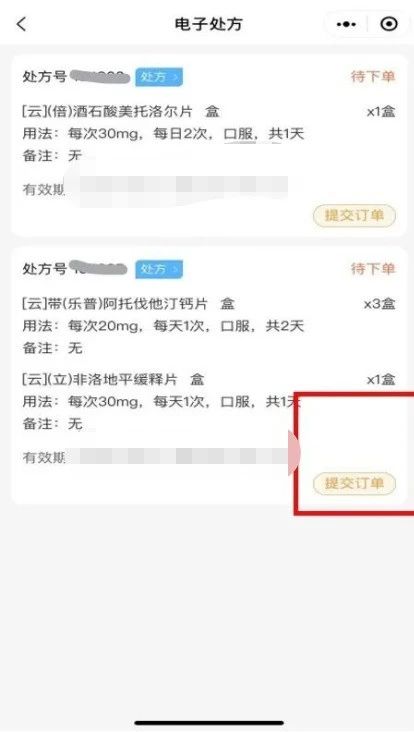
Task: Select the 酒石酸美托洛尔片 medicine entry
Action: (x=120, y=112)
